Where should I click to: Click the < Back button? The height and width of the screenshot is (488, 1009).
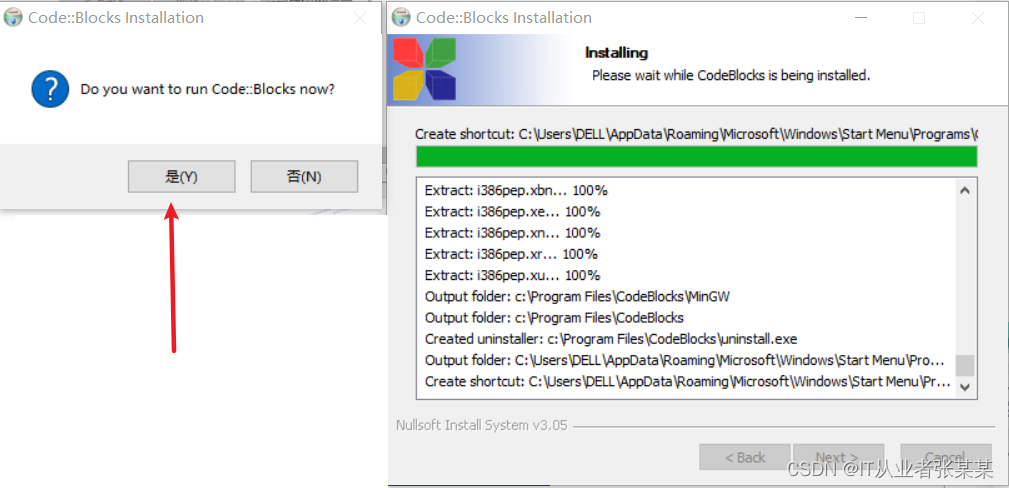(x=745, y=458)
